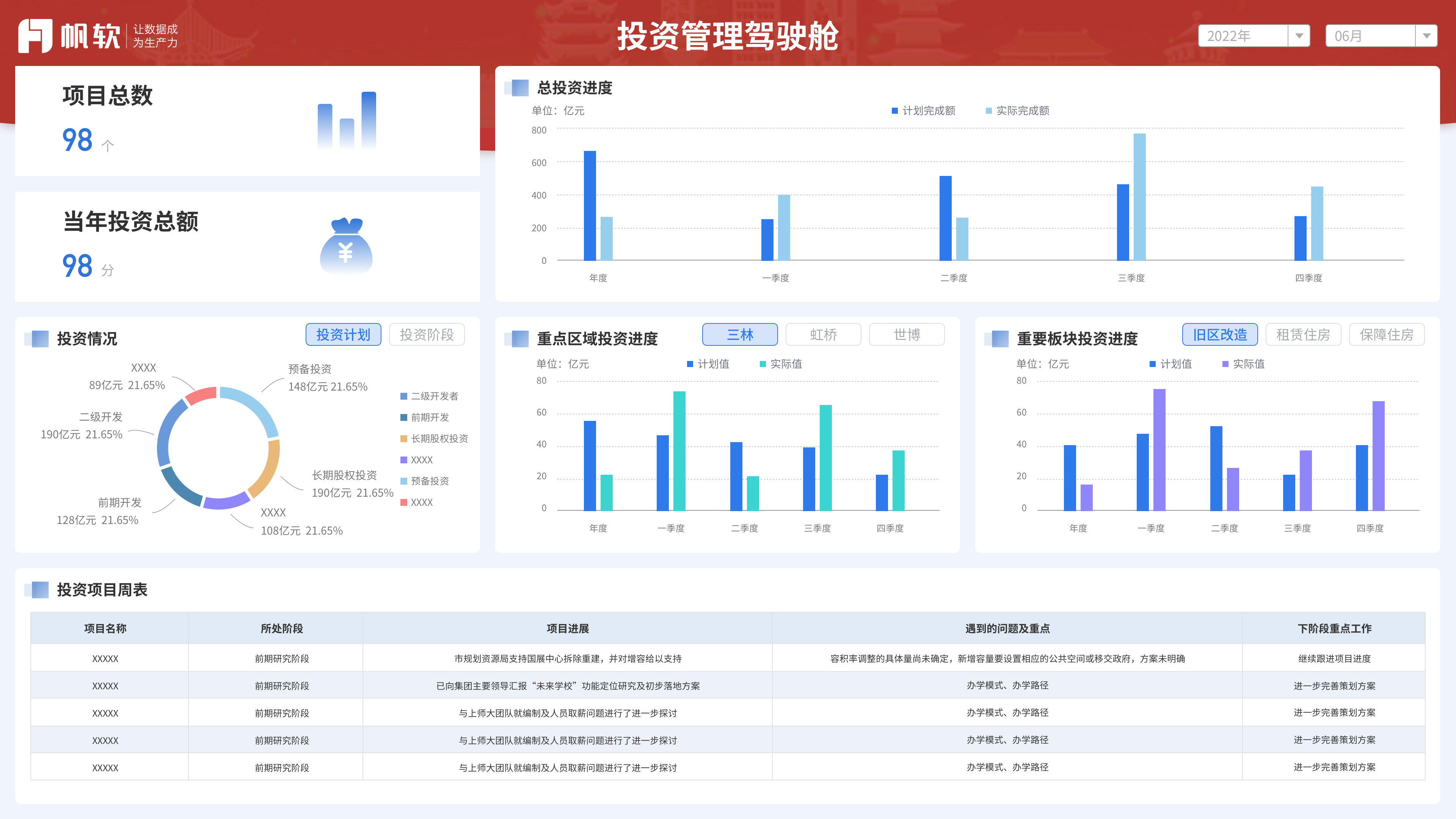Click the 预备投资 148亿元 donut label
The height and width of the screenshot is (819, 1456).
click(x=328, y=378)
